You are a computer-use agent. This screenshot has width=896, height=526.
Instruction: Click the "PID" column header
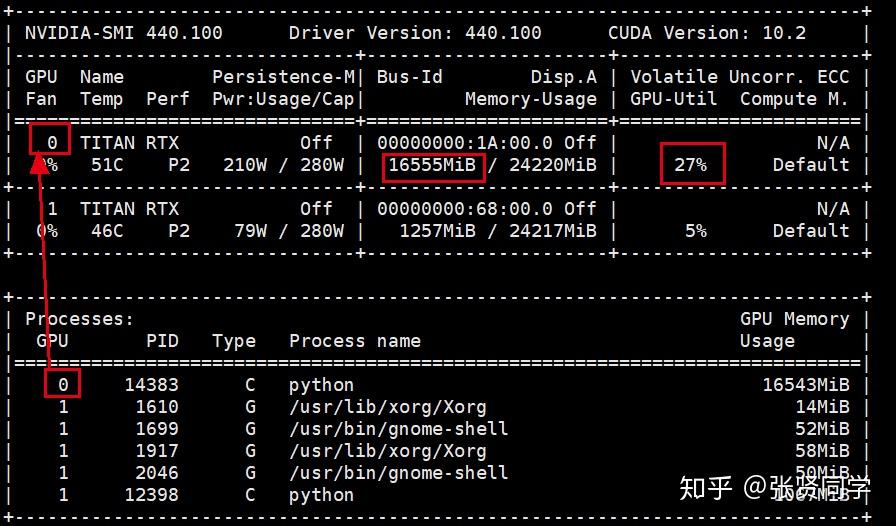tap(162, 341)
